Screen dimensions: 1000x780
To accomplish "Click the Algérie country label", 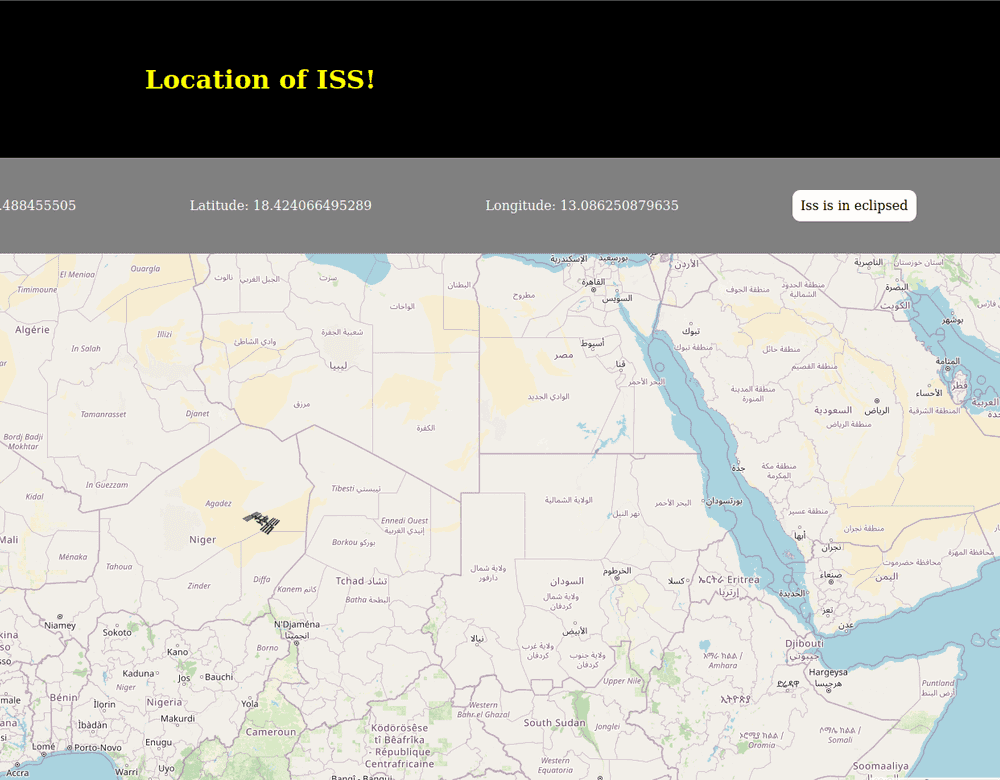I will coord(32,329).
